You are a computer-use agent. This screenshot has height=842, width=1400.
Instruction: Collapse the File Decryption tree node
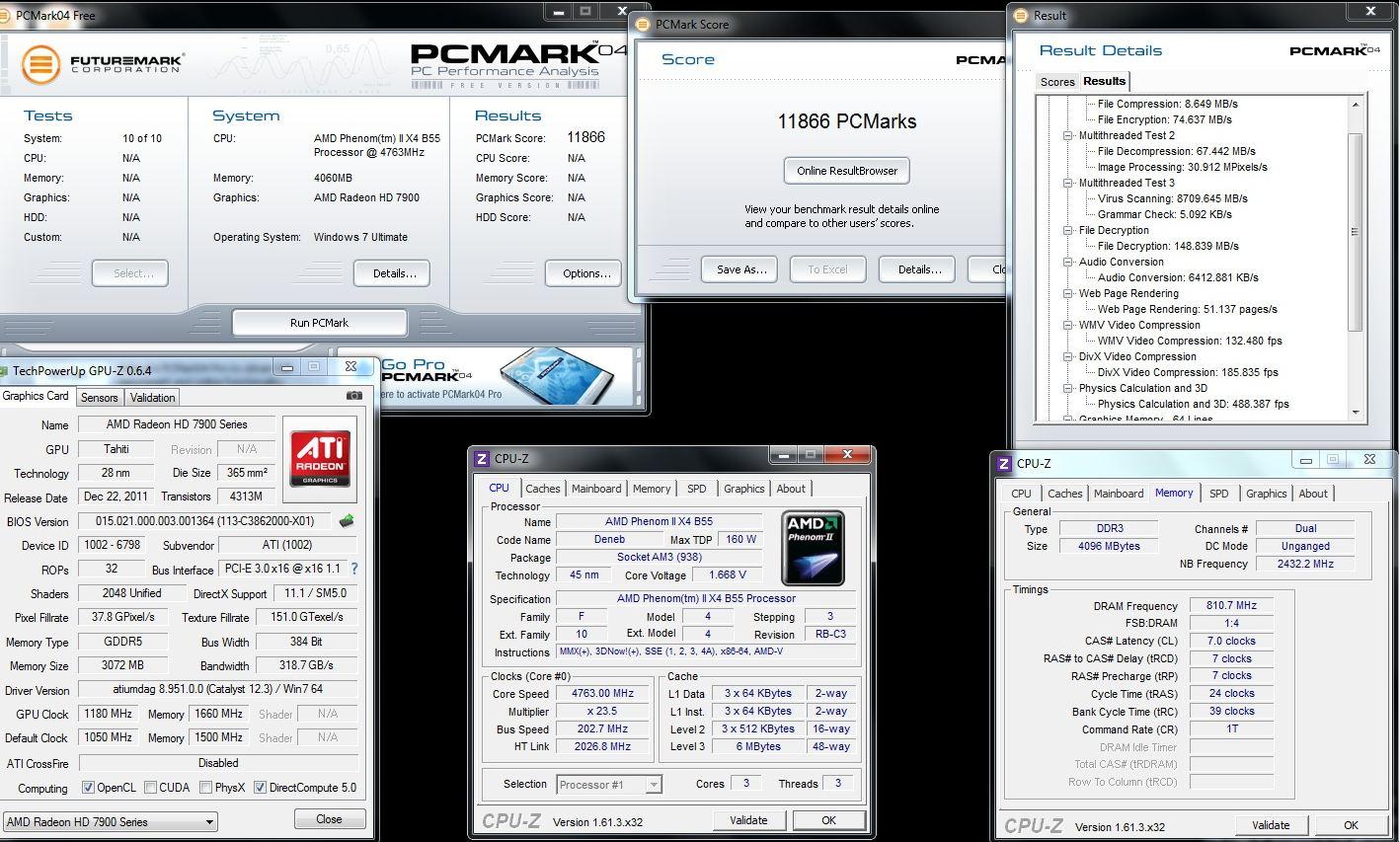(1068, 230)
